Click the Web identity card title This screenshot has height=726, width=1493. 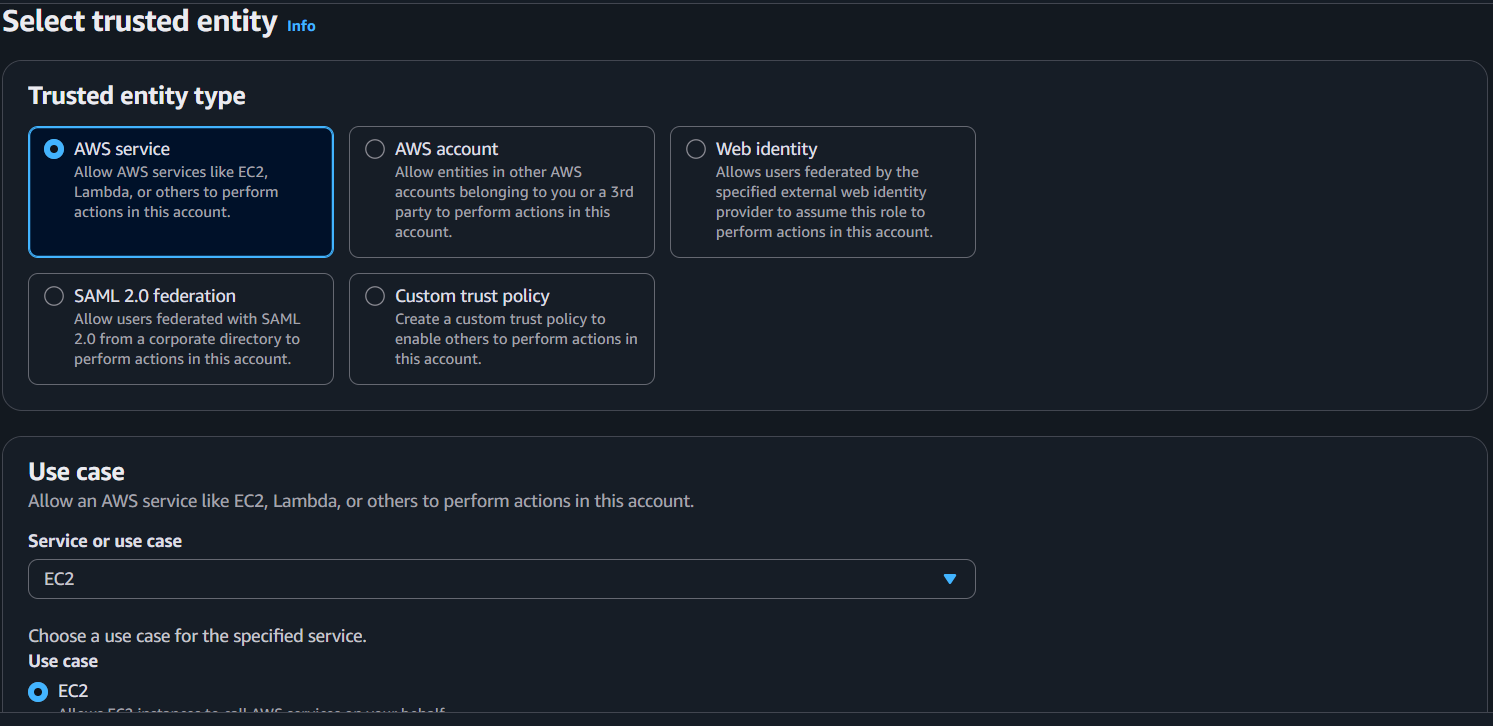coord(766,149)
